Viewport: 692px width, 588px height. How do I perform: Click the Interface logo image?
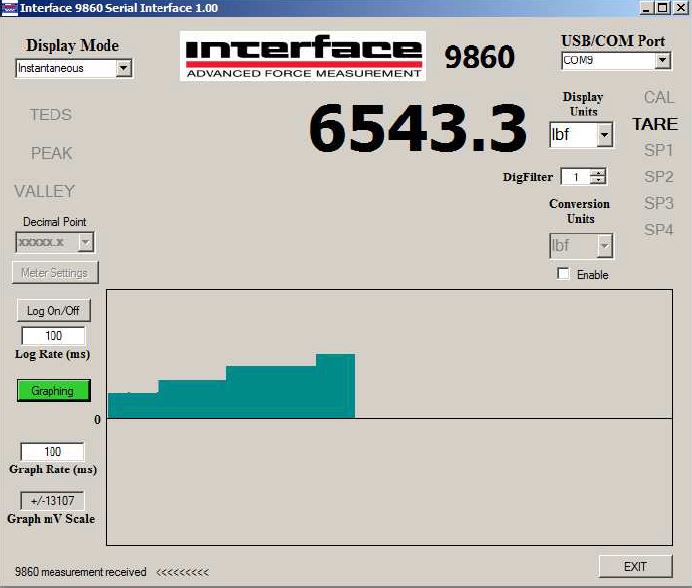tap(303, 56)
